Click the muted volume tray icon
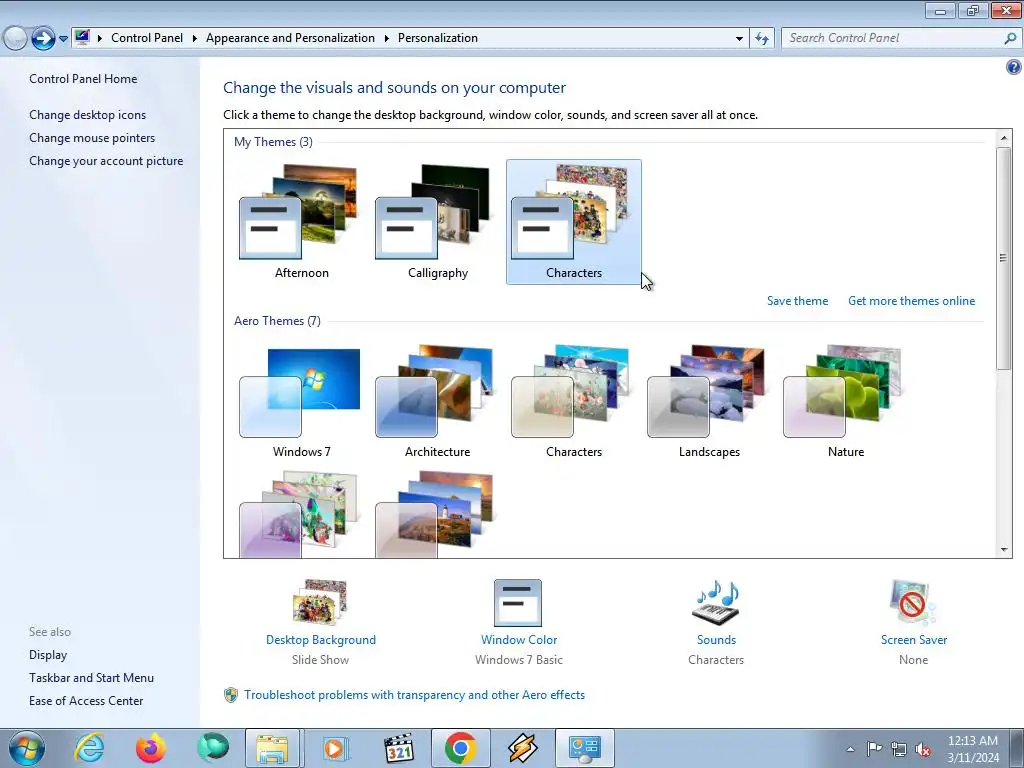The image size is (1024, 768). pos(923,749)
